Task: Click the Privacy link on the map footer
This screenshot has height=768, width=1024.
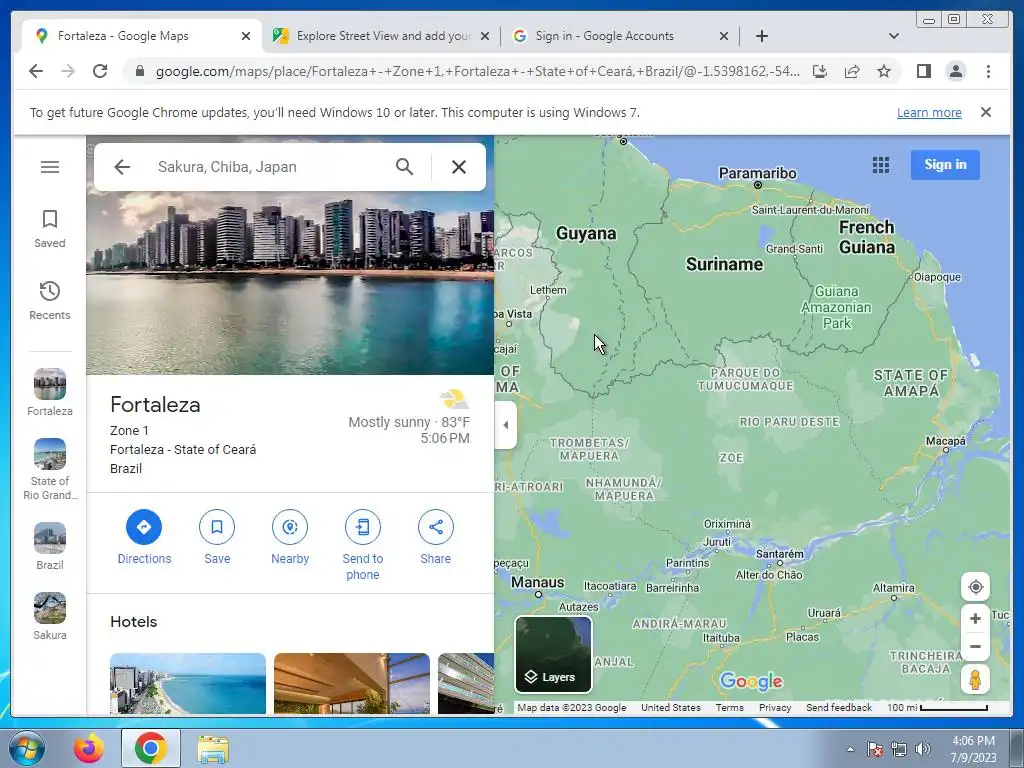Action: point(775,707)
